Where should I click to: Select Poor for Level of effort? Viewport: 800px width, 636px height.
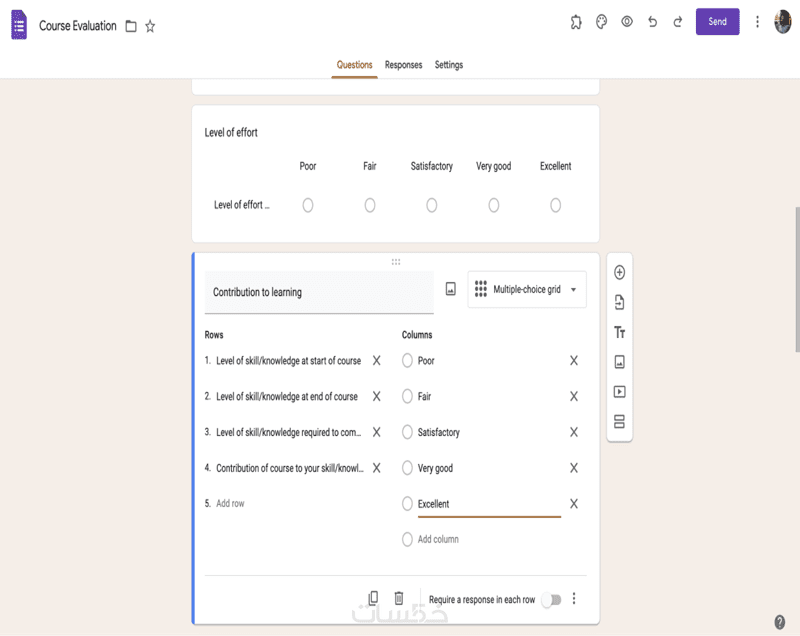click(x=308, y=205)
